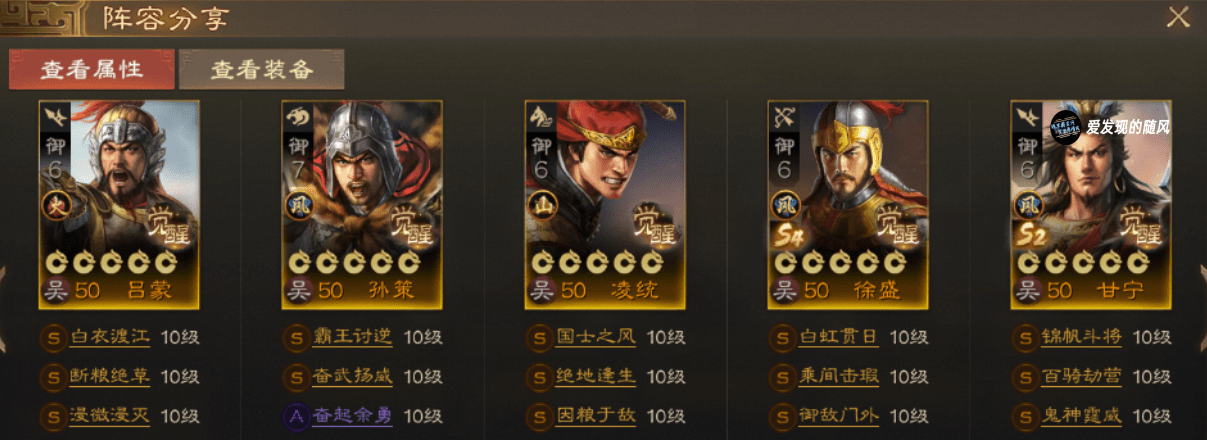Tap the S2 season badge on Gan Ning

click(1027, 238)
